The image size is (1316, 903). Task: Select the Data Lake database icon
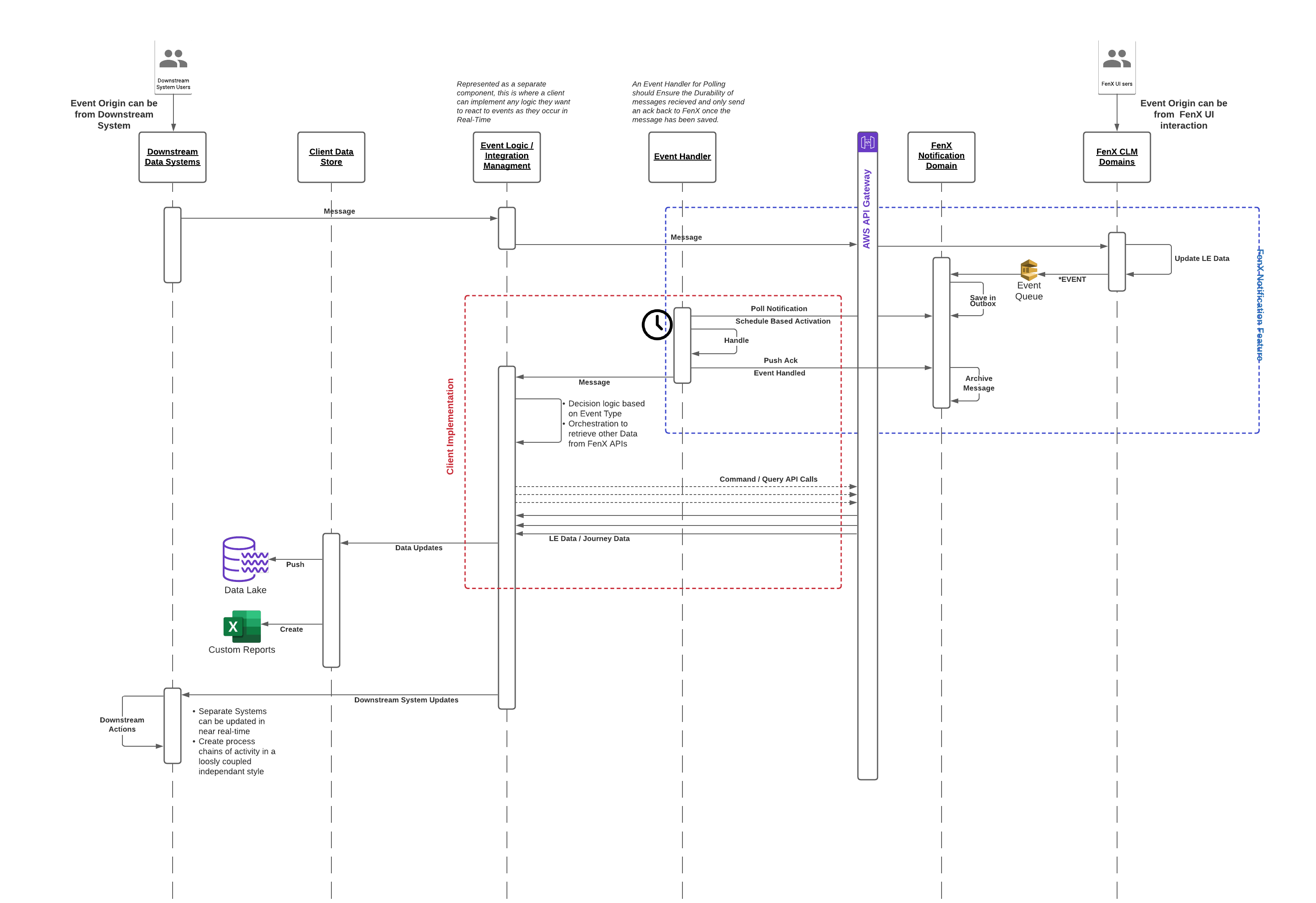click(244, 559)
